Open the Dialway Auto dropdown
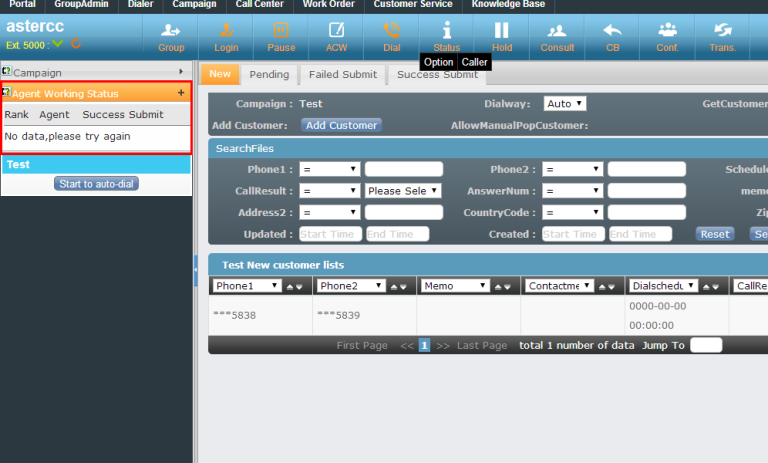 coord(565,103)
